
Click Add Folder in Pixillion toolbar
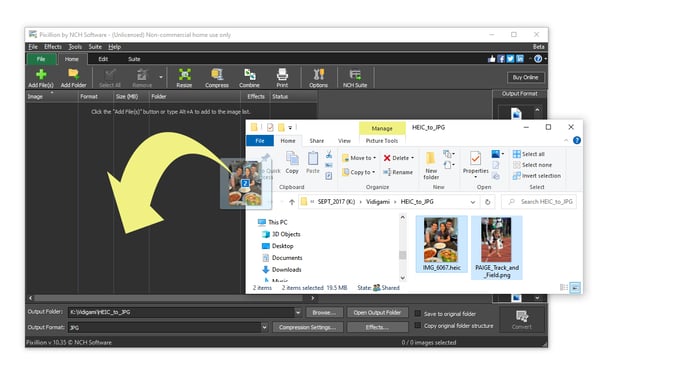(73, 78)
